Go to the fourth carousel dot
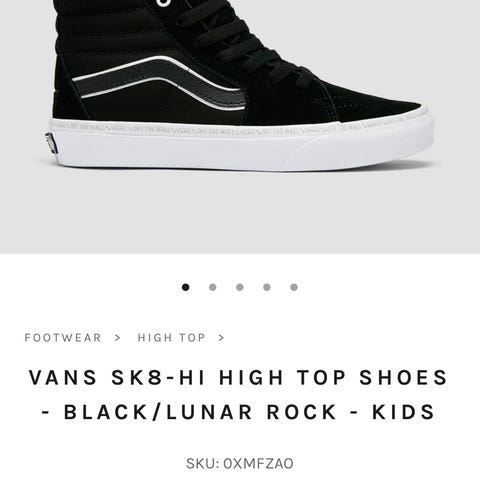The image size is (480, 480). (267, 287)
